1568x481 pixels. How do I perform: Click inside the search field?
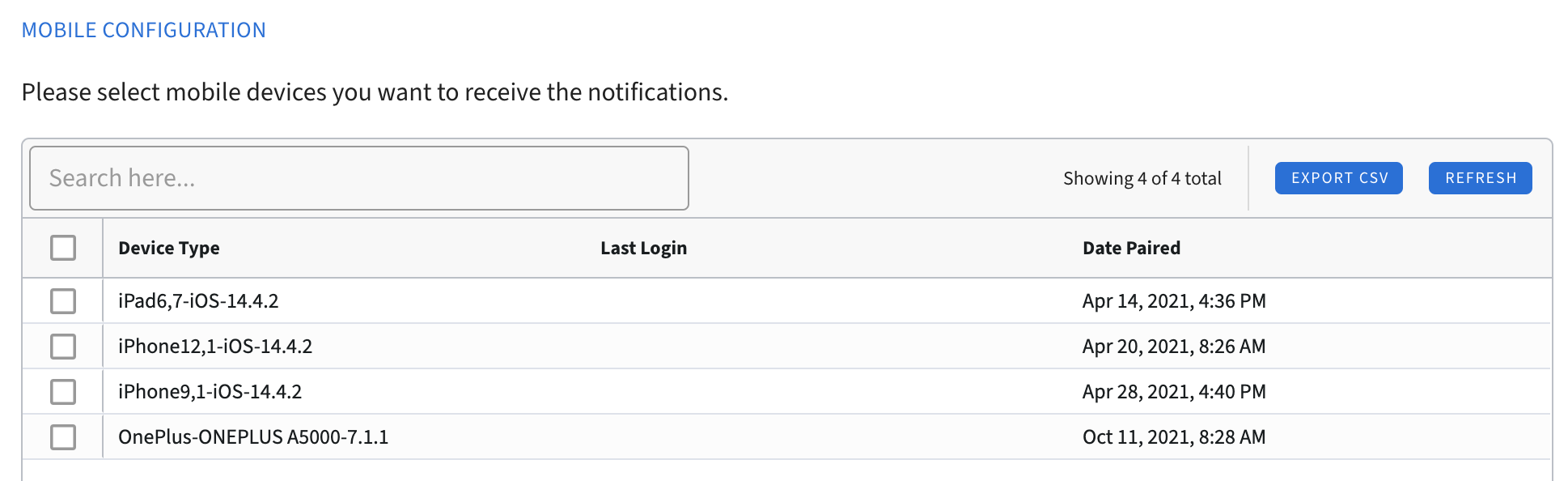356,177
